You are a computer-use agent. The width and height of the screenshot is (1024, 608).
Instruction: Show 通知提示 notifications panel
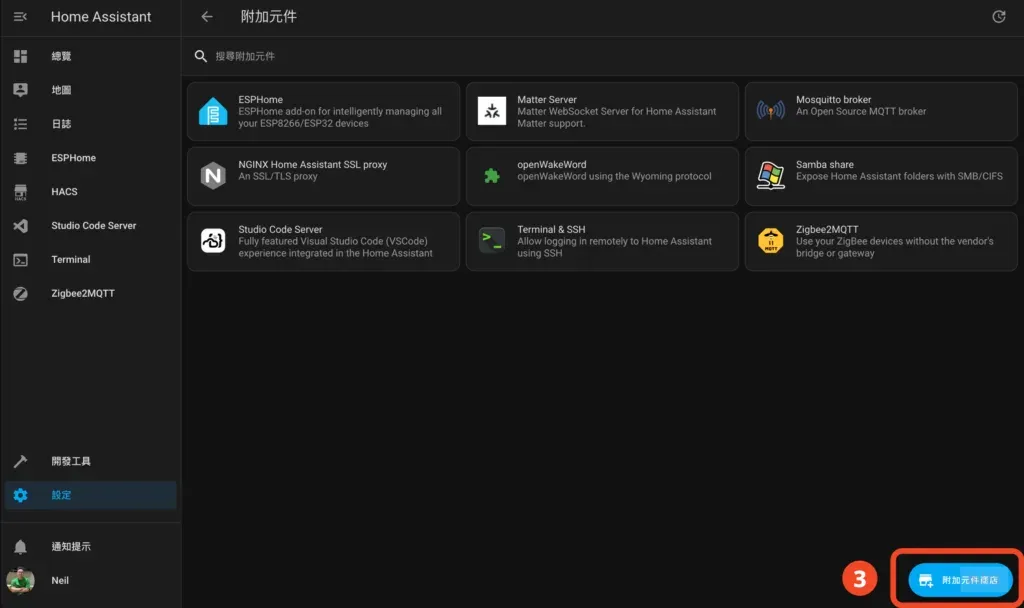coord(70,547)
